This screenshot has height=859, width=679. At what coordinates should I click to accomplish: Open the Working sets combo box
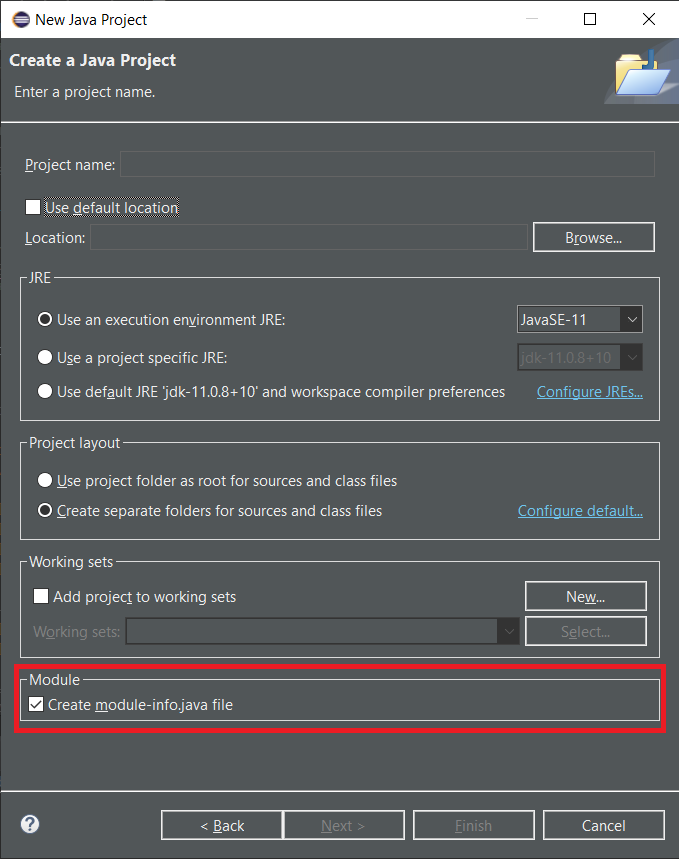(322, 631)
